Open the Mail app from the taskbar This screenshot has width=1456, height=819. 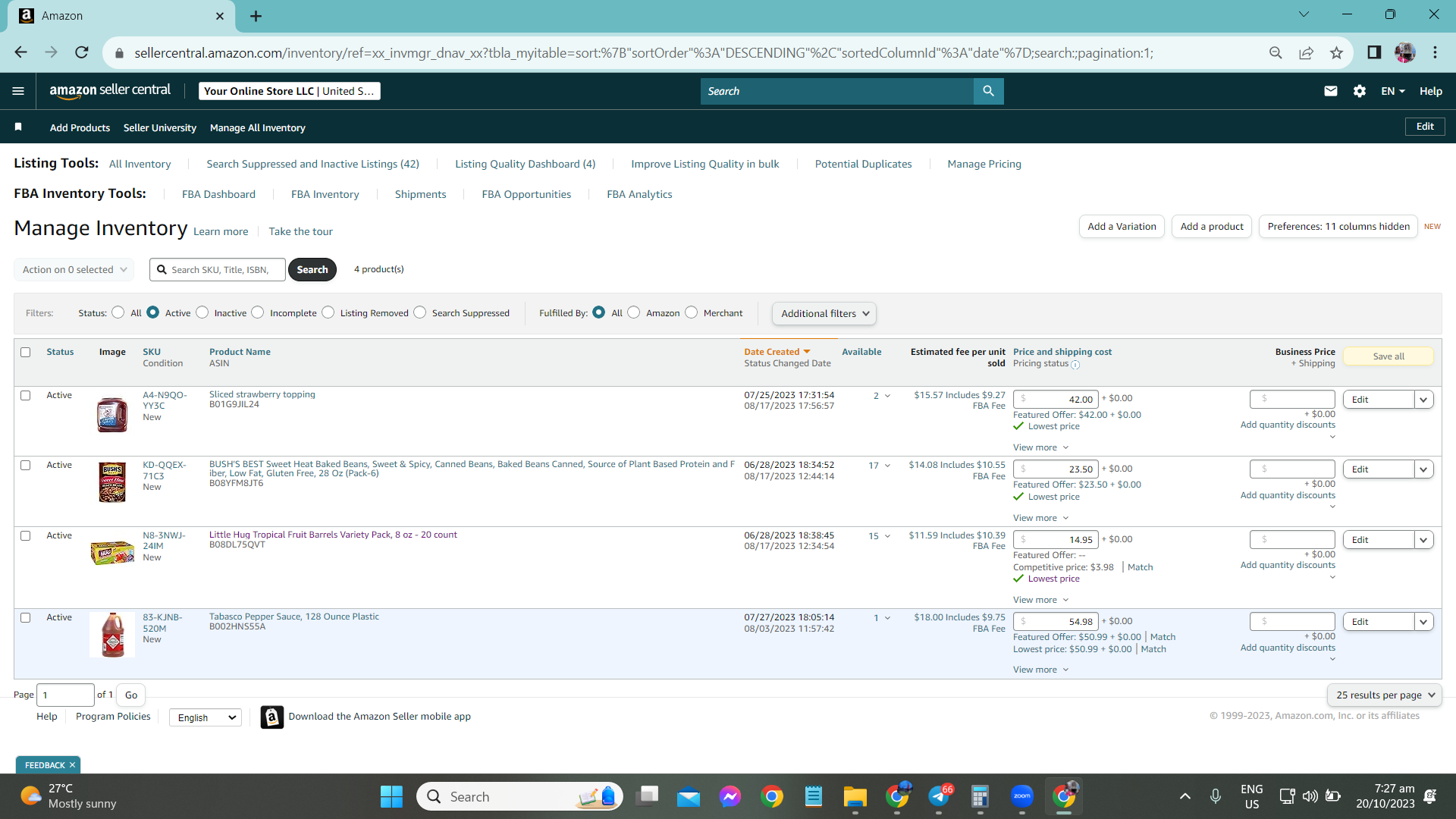(689, 797)
